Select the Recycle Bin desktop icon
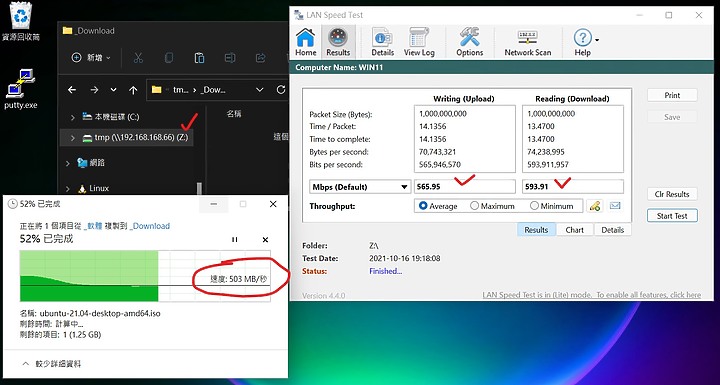 [21, 22]
